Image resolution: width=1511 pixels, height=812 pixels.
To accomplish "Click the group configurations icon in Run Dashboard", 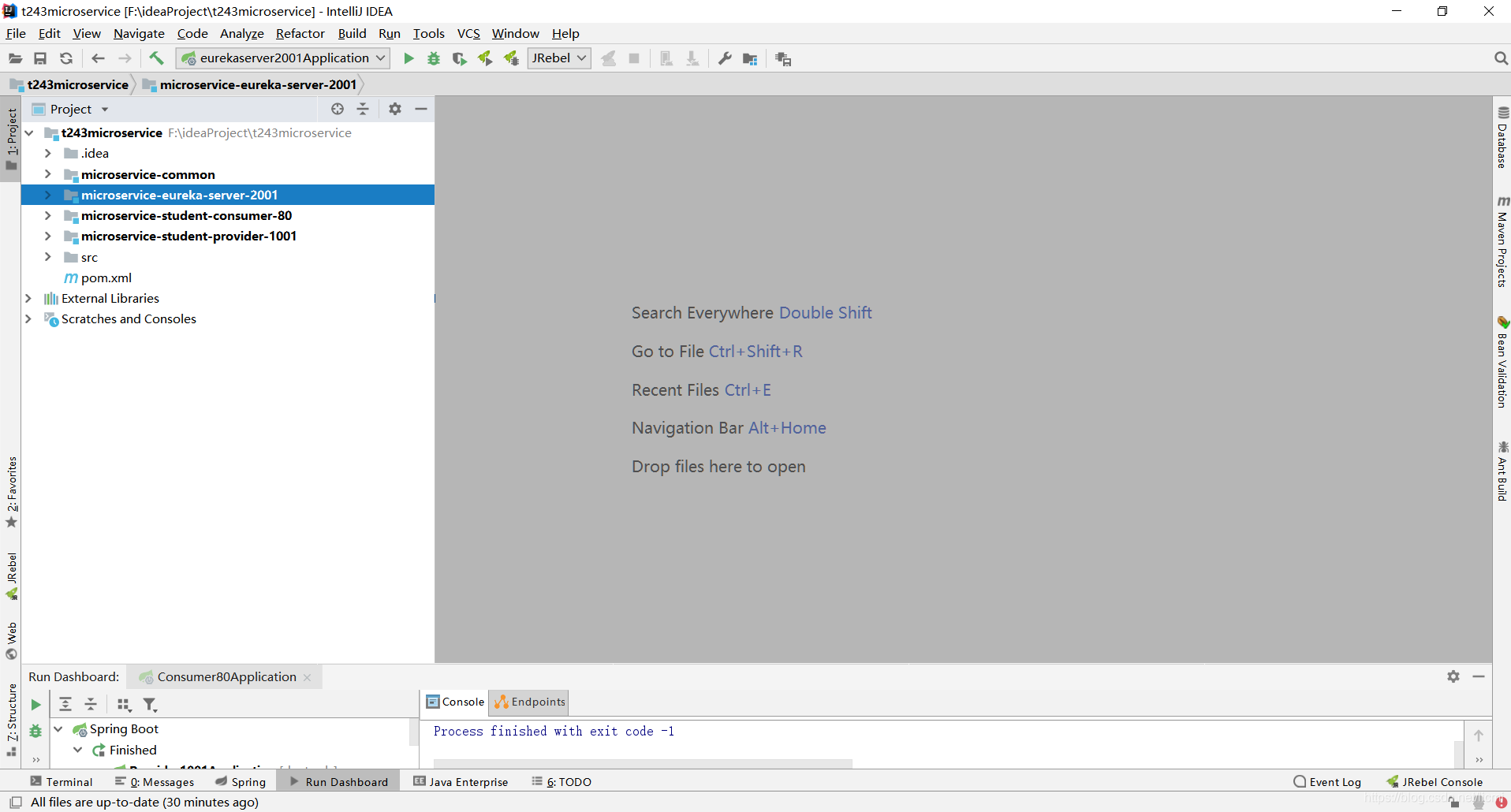I will (x=124, y=705).
